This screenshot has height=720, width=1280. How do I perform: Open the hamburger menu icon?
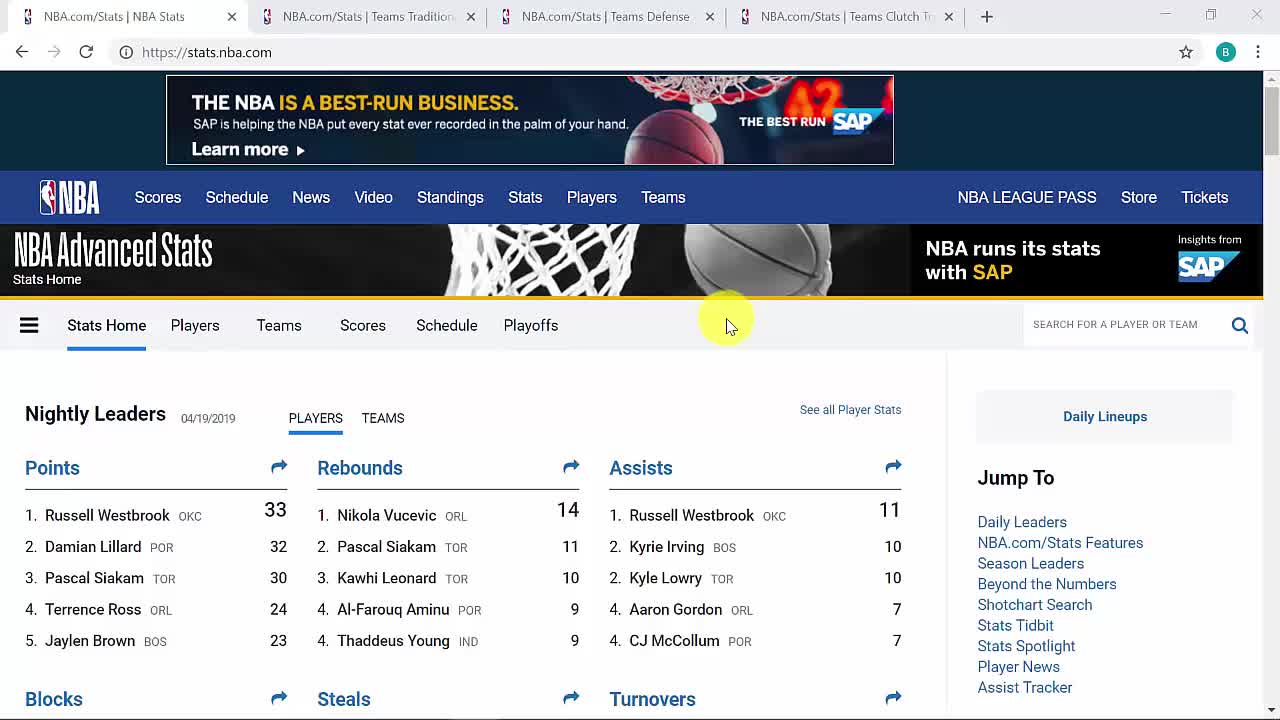[29, 325]
